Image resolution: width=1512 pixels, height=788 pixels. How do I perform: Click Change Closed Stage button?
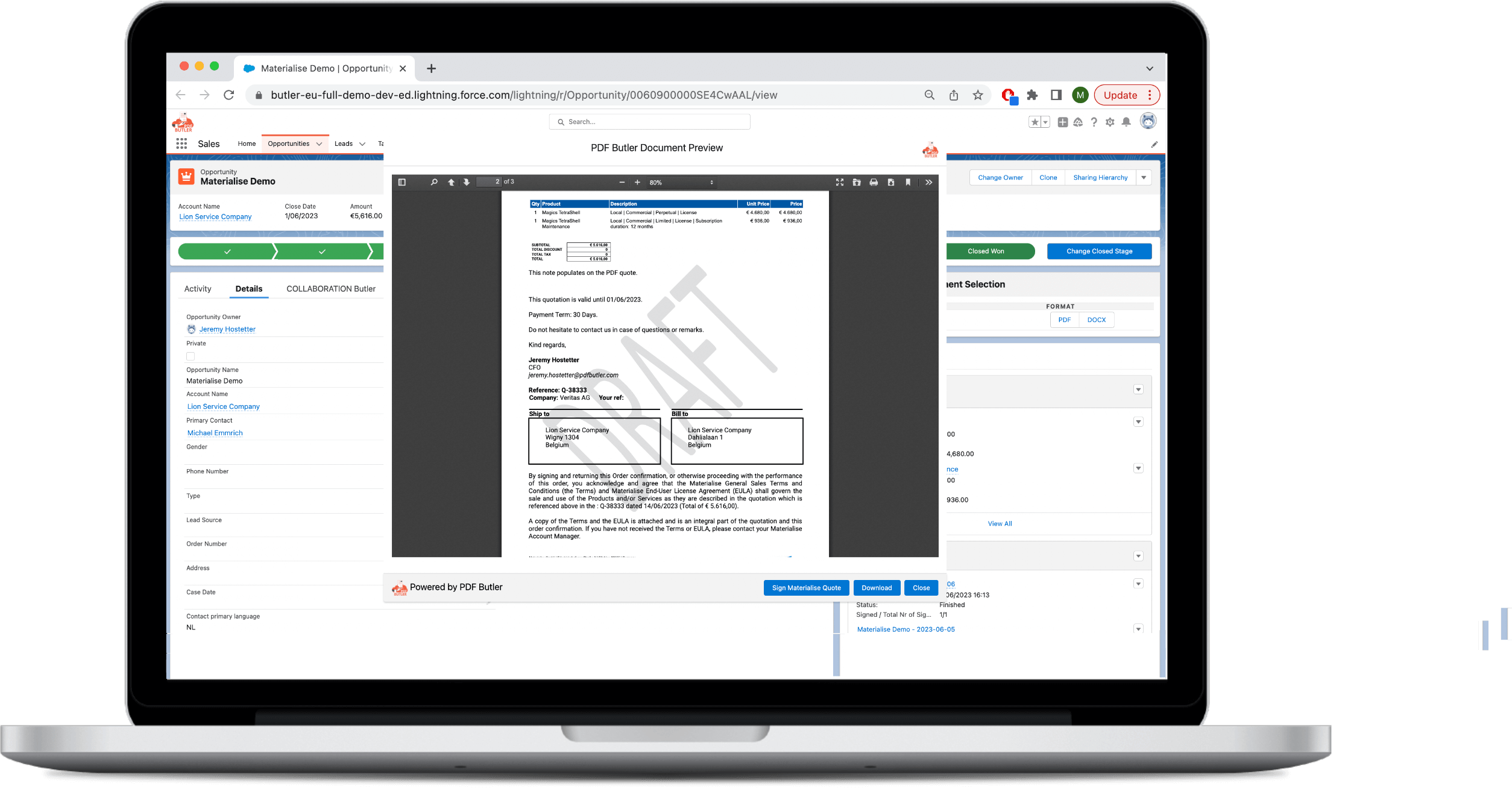pos(1099,251)
